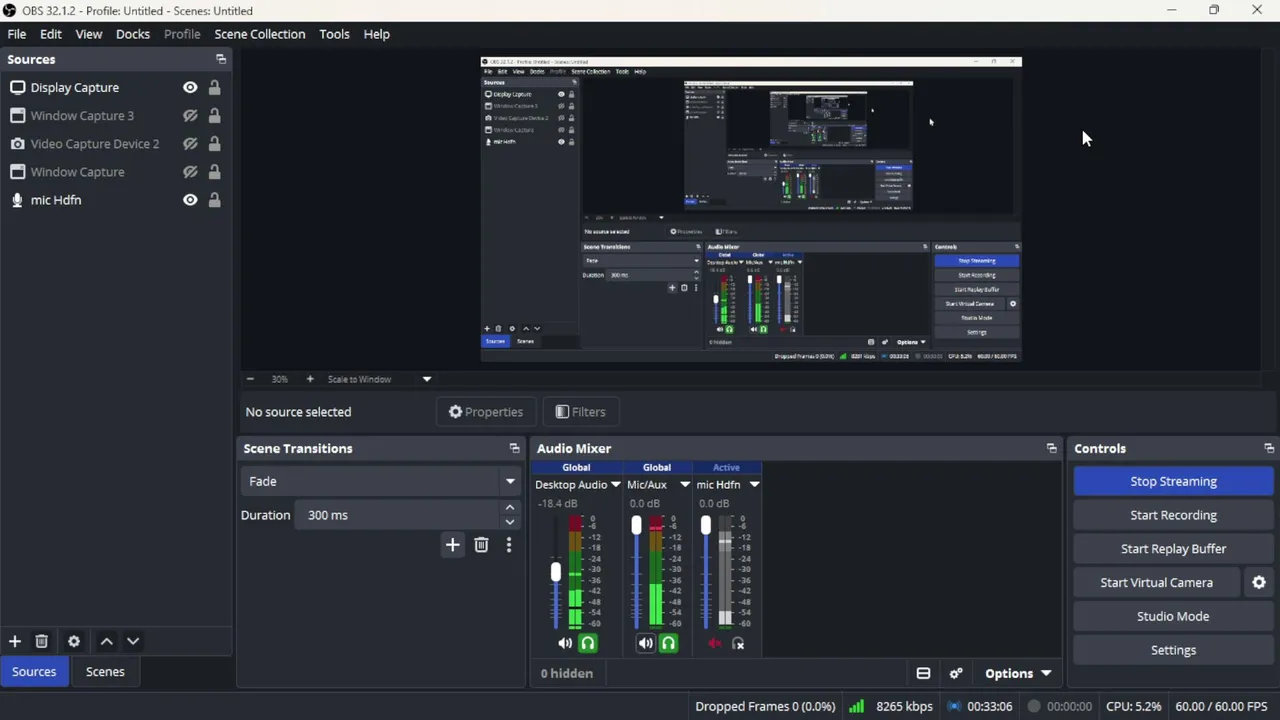The height and width of the screenshot is (720, 1280).
Task: Click the green stream bitrate indicator icon
Action: coord(856,706)
